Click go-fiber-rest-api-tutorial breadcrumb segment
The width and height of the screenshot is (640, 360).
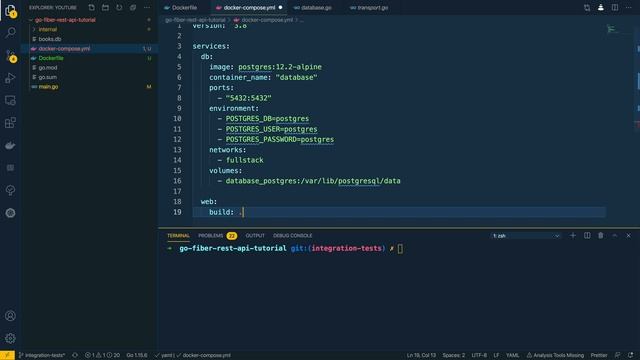(x=195, y=20)
